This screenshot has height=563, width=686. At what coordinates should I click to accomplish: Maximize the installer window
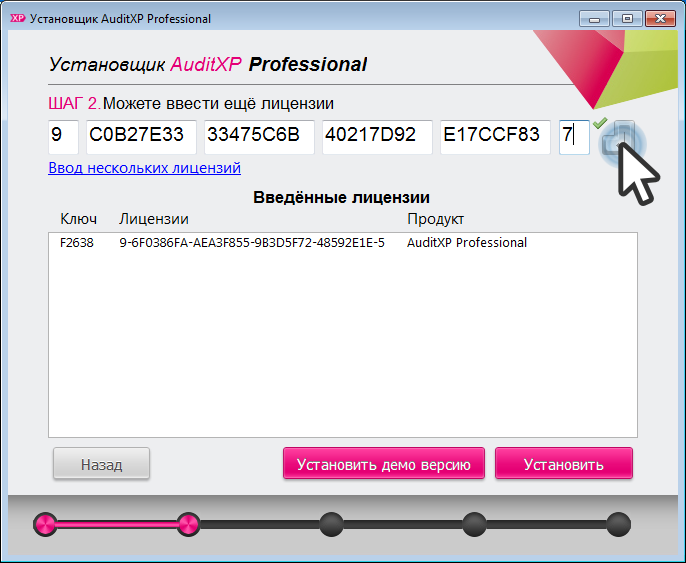[627, 19]
